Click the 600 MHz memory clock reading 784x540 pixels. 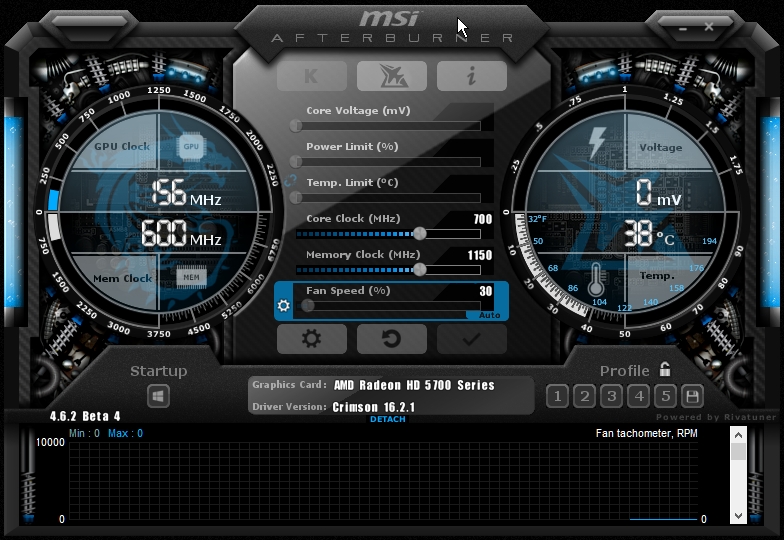click(181, 234)
